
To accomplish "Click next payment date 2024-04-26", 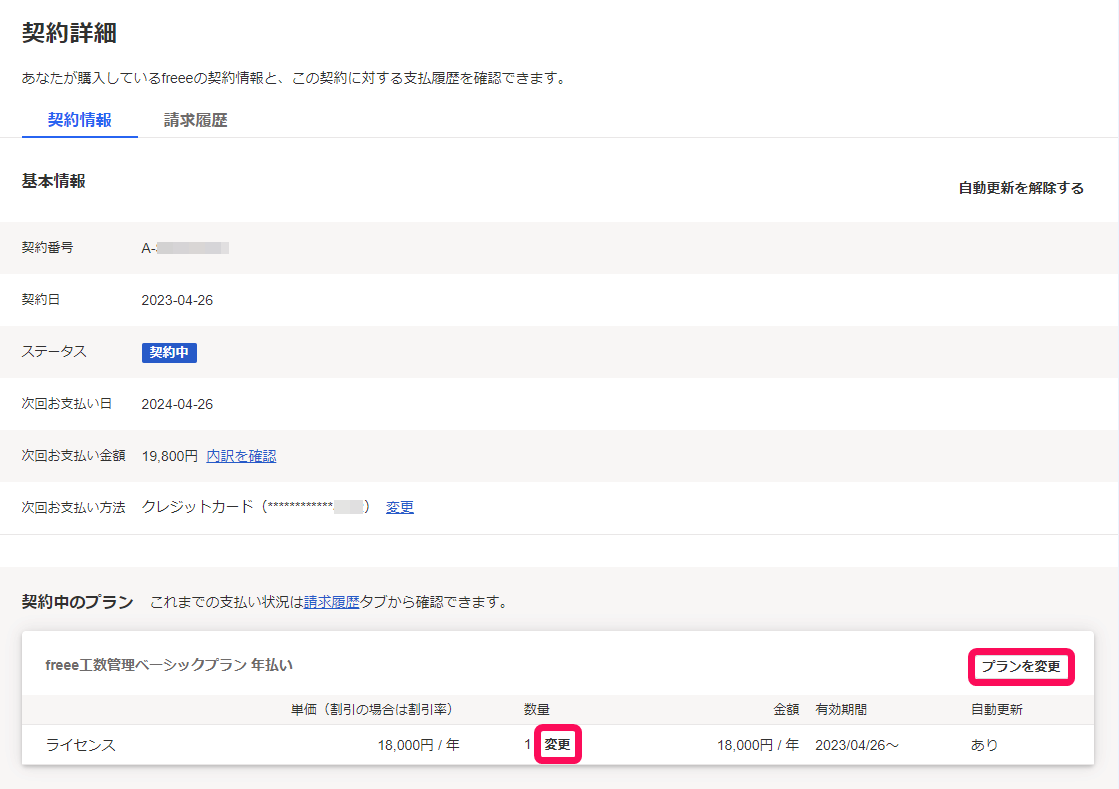I will pos(177,404).
